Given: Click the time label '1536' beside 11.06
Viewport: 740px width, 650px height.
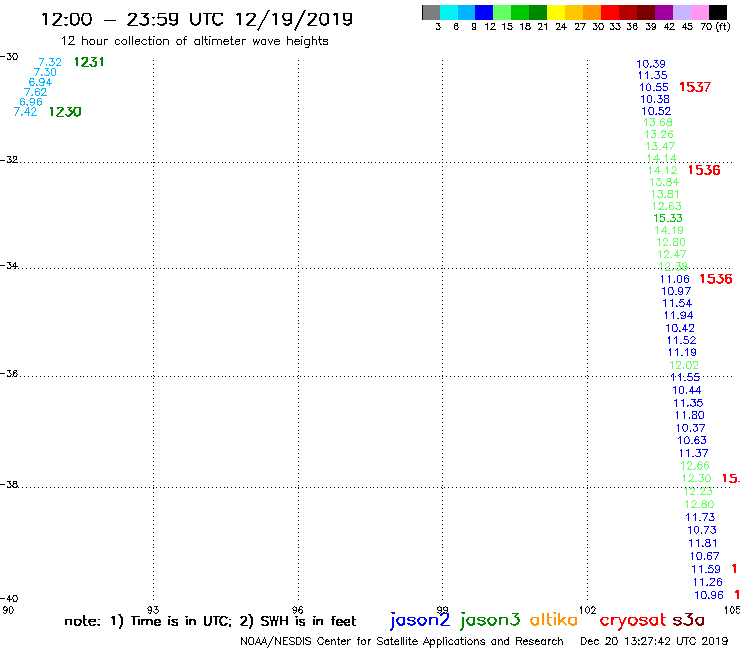Looking at the screenshot, I should 716,279.
